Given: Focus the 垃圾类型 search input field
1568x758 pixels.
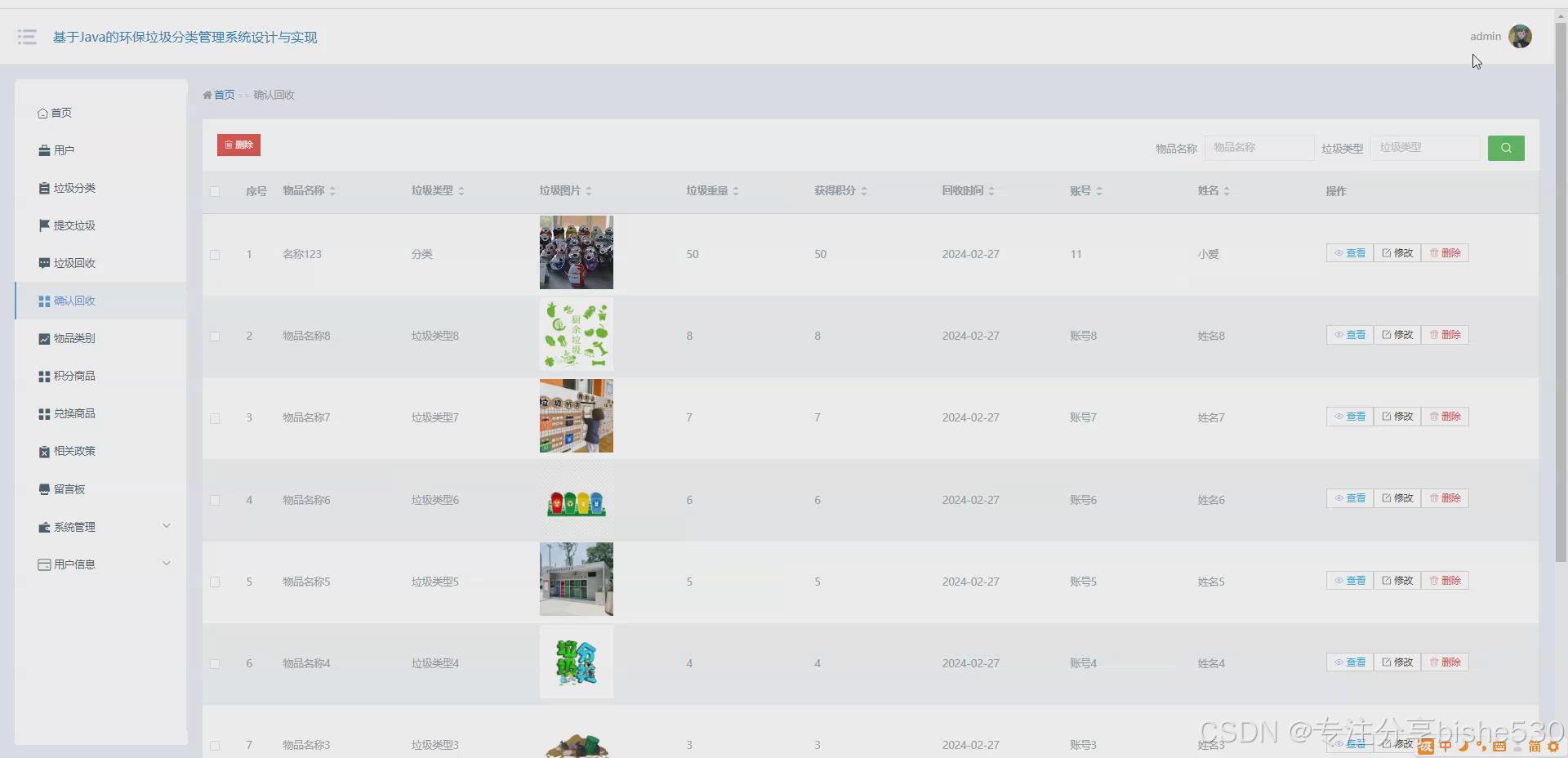Looking at the screenshot, I should tap(1425, 148).
